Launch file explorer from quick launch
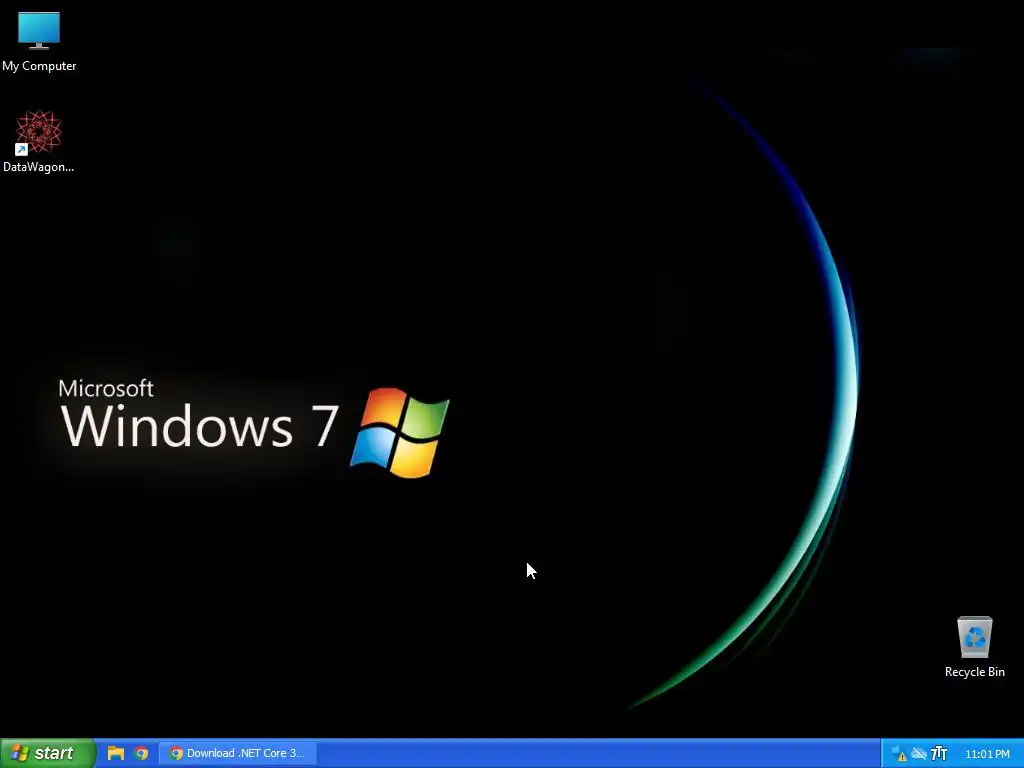1024x768 pixels. click(x=116, y=753)
